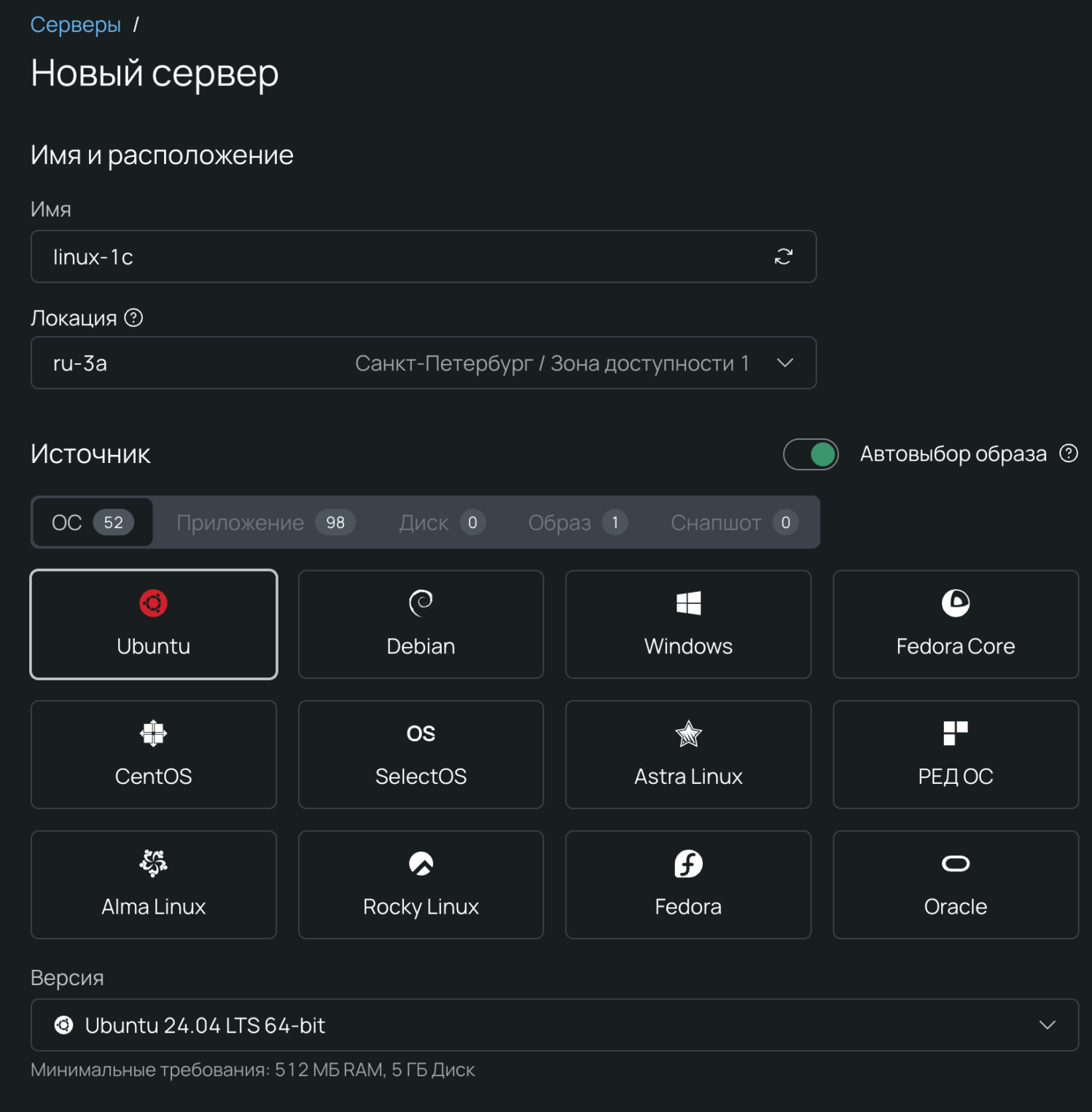Image resolution: width=1092 pixels, height=1112 pixels.
Task: Open the Диск source tab
Action: tap(442, 522)
